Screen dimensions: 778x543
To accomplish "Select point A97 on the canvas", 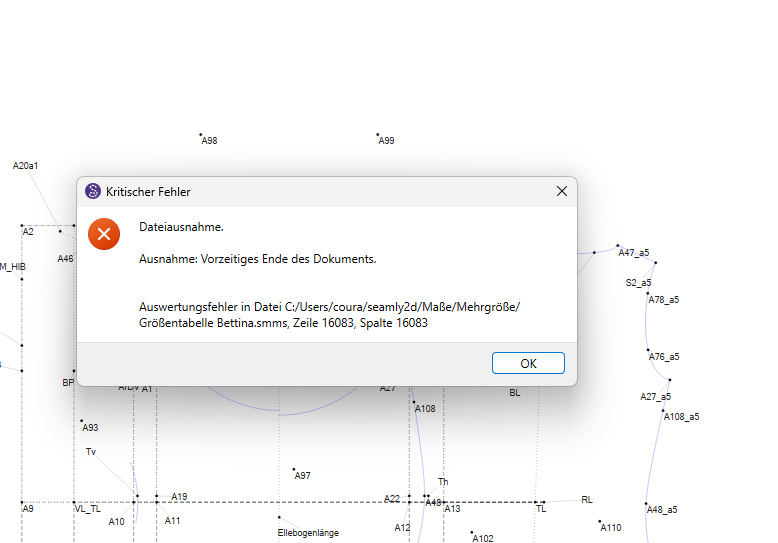I will point(293,469).
